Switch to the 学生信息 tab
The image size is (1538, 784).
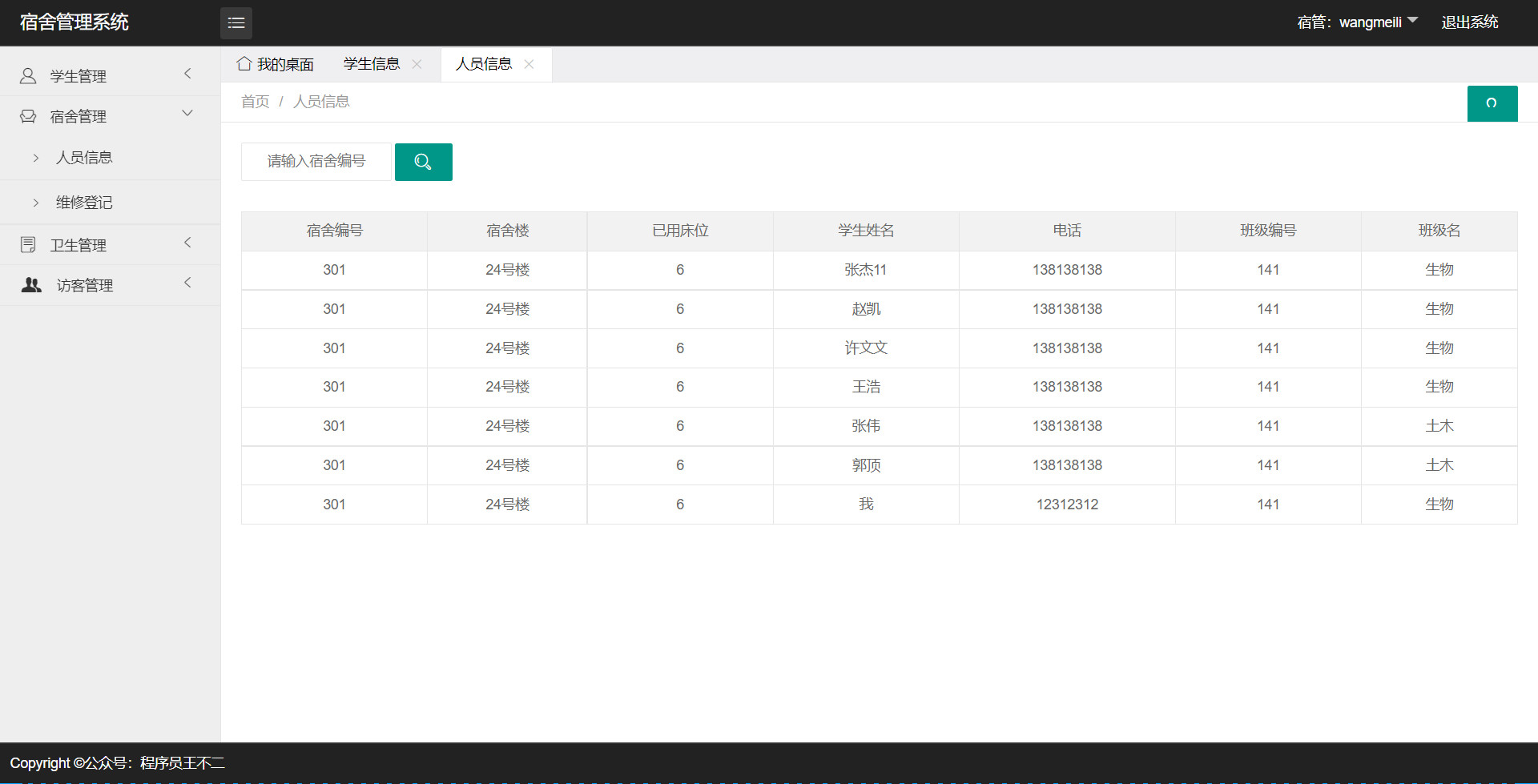[372, 63]
